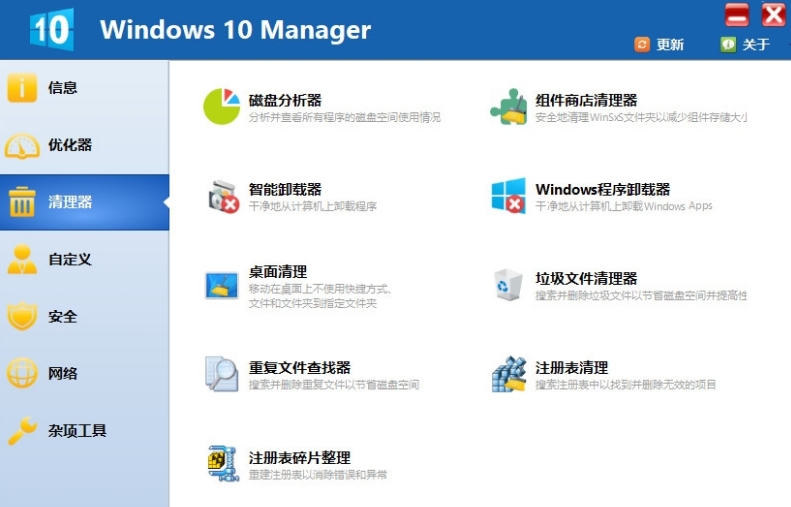Click the 组件商店清理器 puzzle broom icon
791x507 pixels.
tap(508, 106)
